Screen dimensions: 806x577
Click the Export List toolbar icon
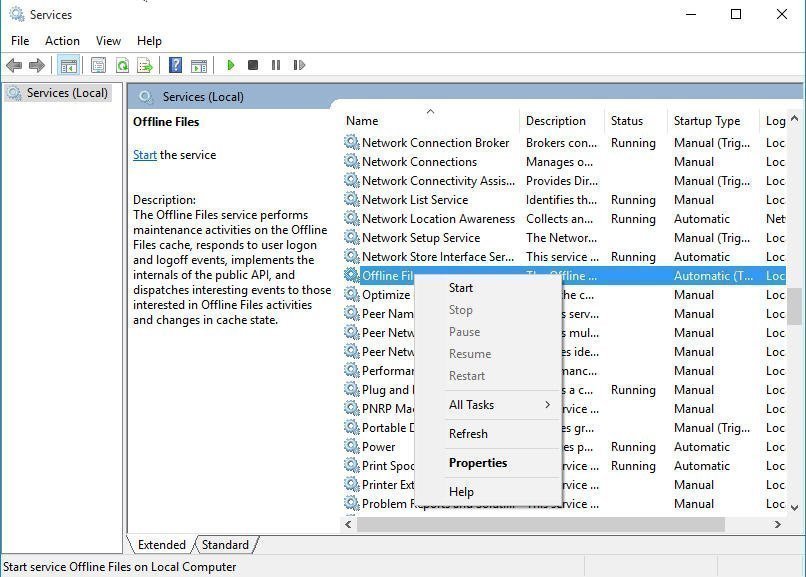pyautogui.click(x=145, y=66)
